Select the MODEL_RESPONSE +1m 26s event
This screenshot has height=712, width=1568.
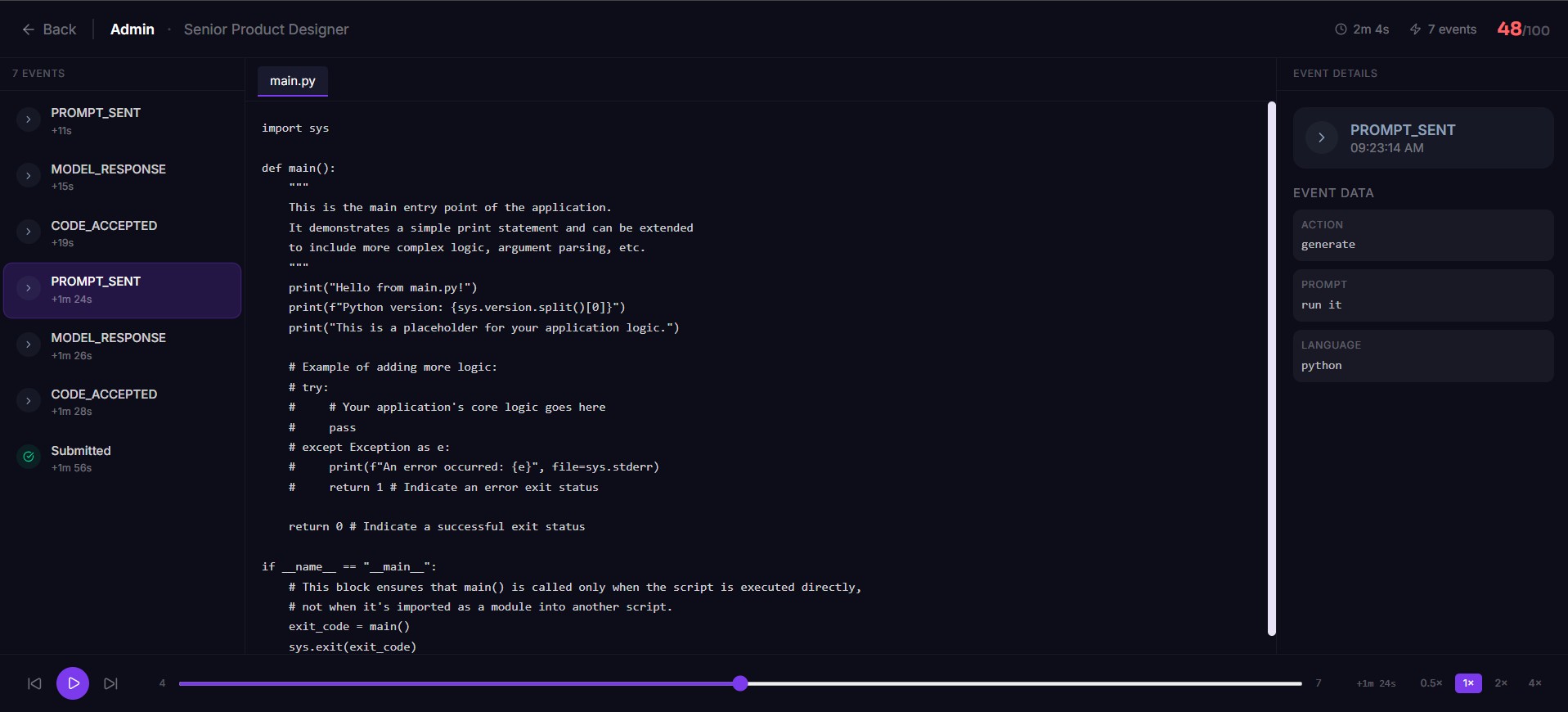122,346
